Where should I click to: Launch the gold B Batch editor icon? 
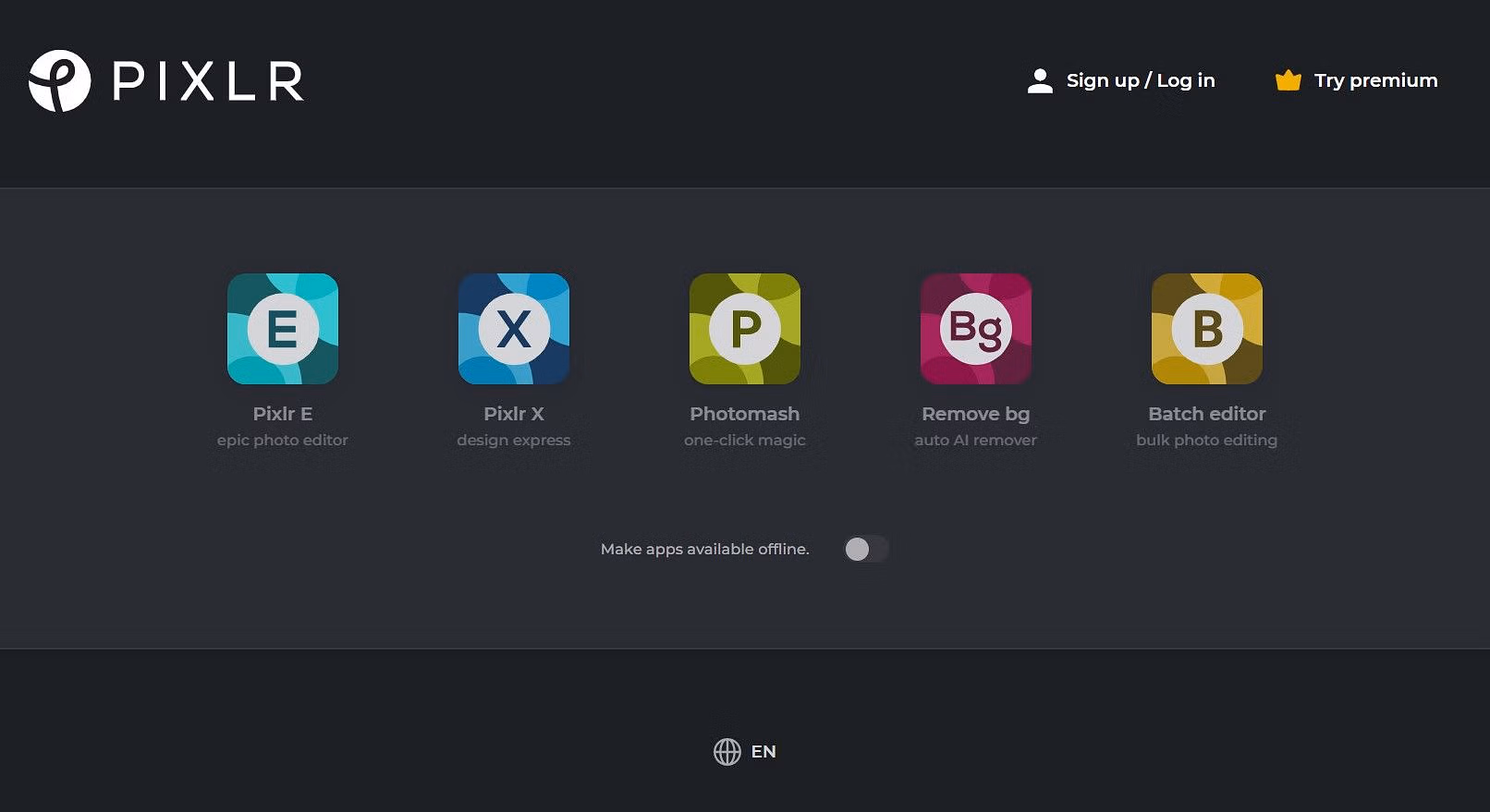point(1207,329)
